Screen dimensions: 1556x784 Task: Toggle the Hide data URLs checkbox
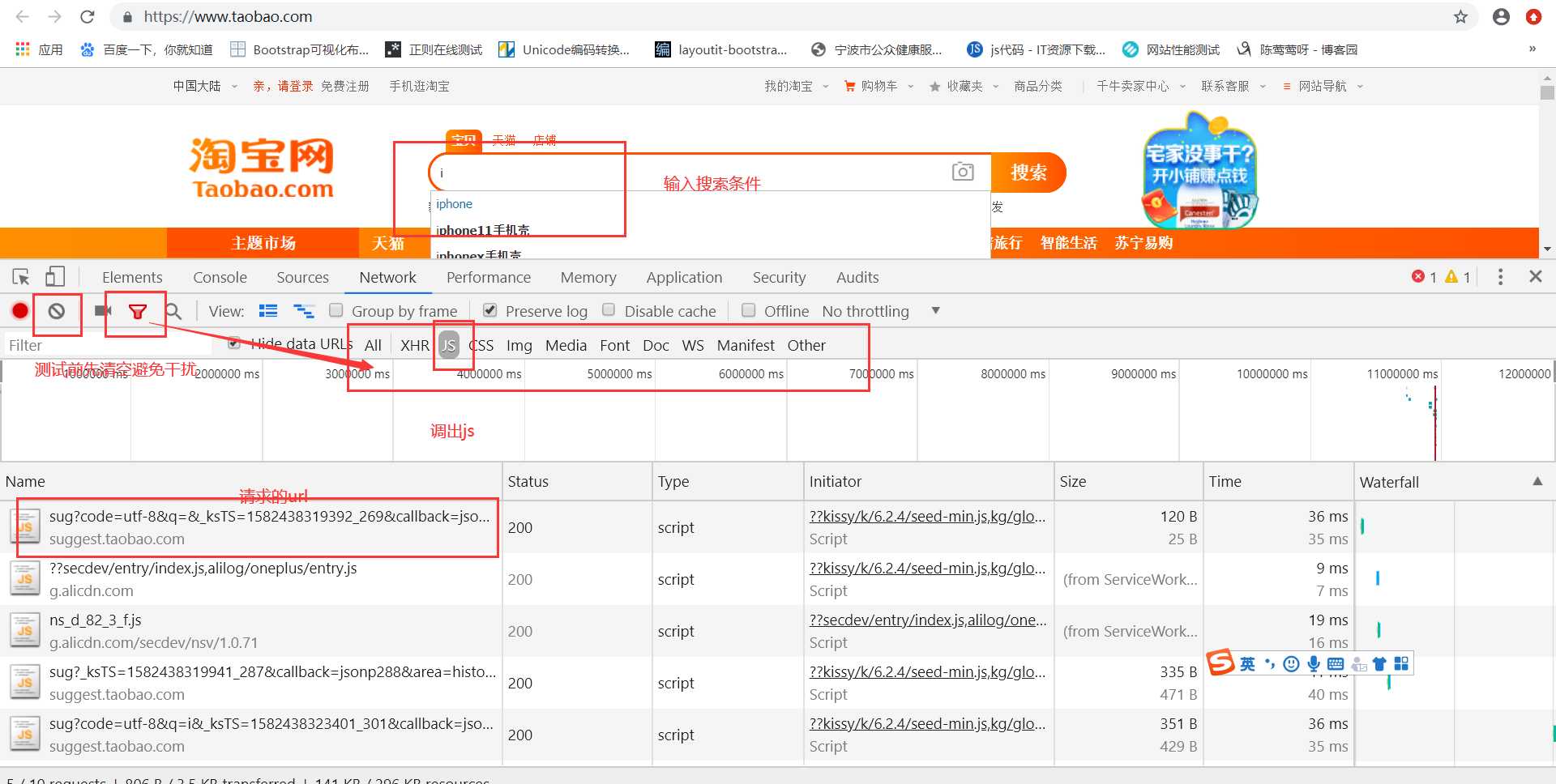[x=234, y=343]
